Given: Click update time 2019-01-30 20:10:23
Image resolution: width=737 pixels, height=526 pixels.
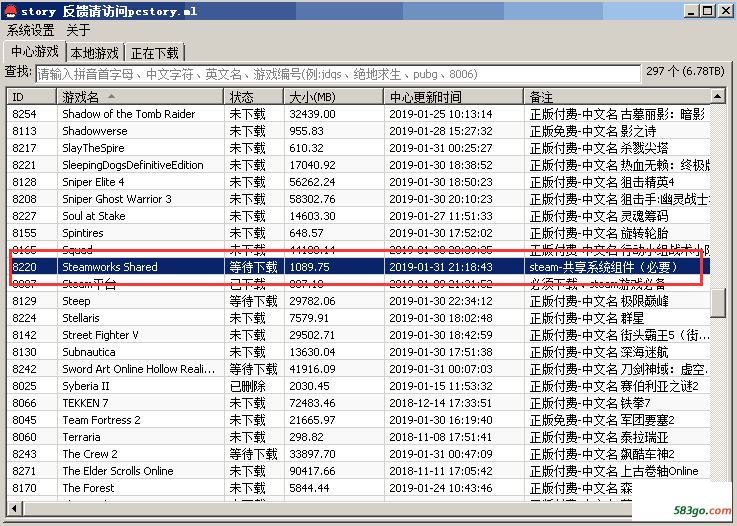Looking at the screenshot, I should click(441, 199).
